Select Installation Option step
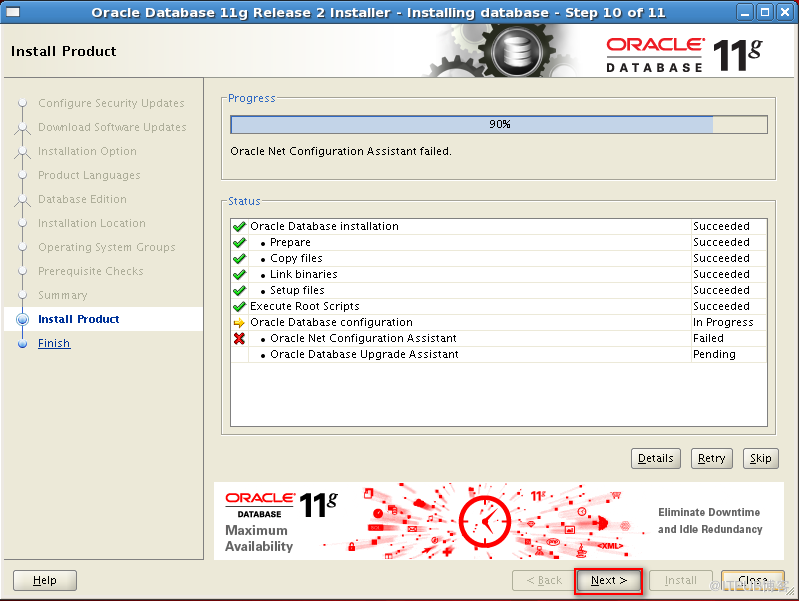The height and width of the screenshot is (601, 799). (x=87, y=151)
